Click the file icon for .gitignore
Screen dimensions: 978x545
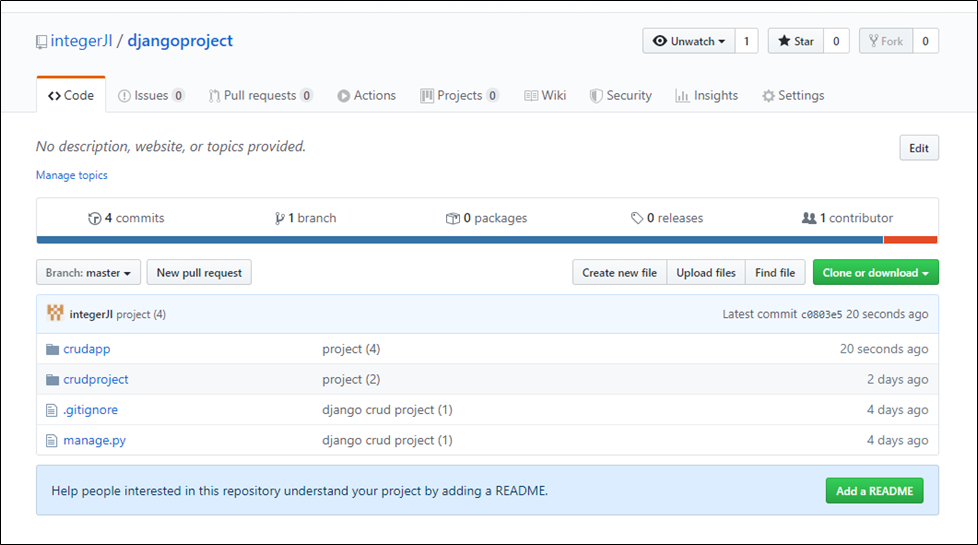[52, 410]
